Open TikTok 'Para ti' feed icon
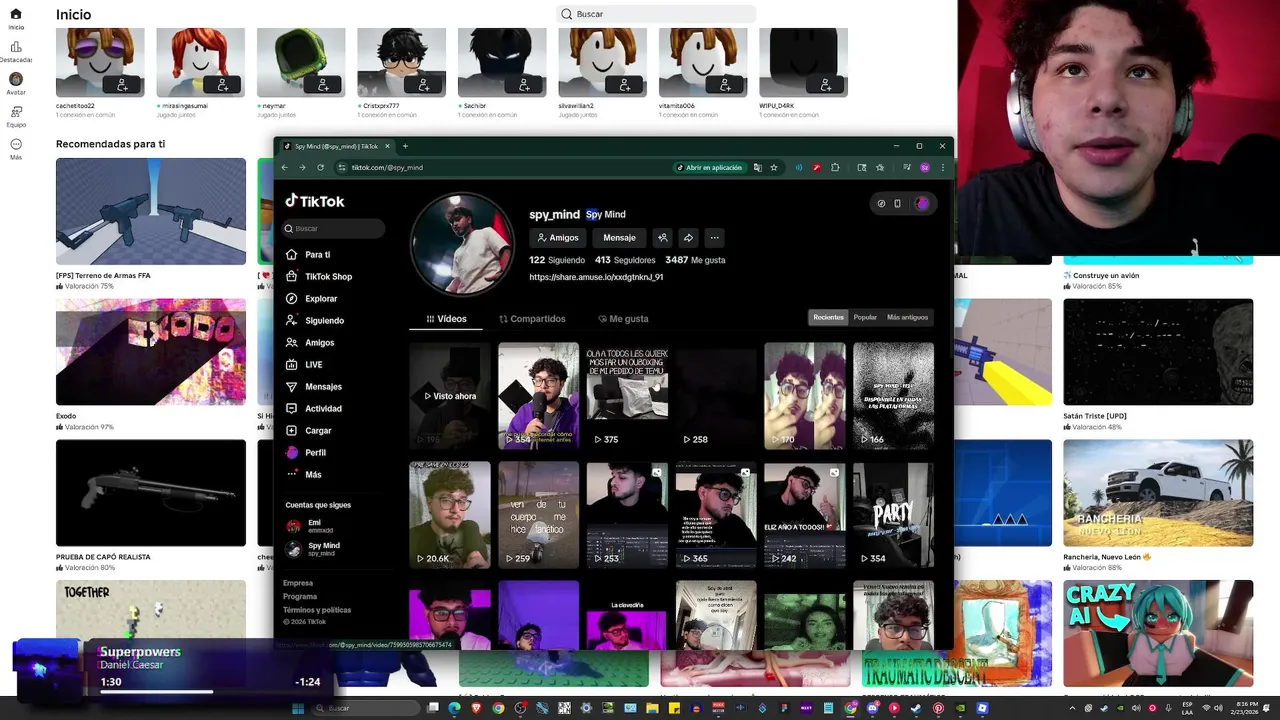This screenshot has height=720, width=1280. (291, 255)
